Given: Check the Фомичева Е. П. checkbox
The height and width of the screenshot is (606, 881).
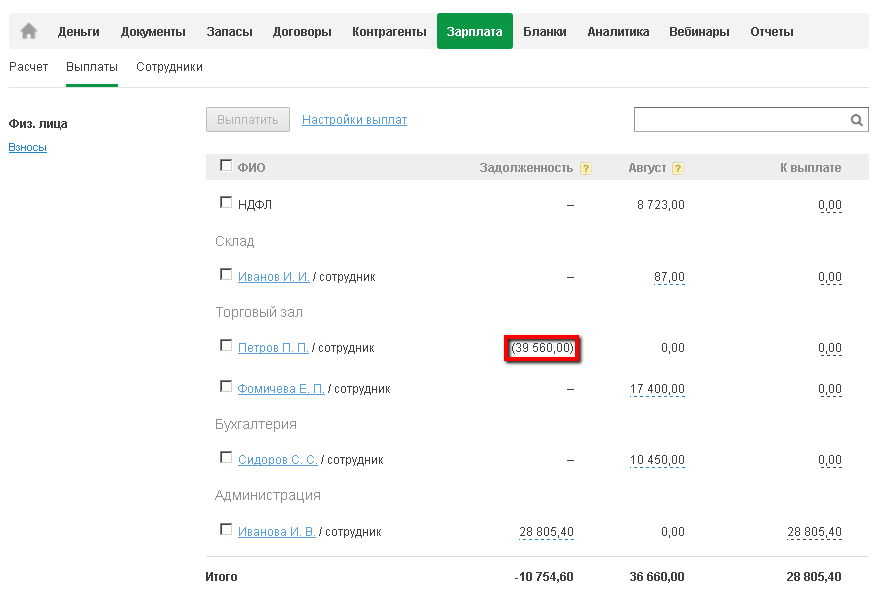Looking at the screenshot, I should tap(226, 386).
